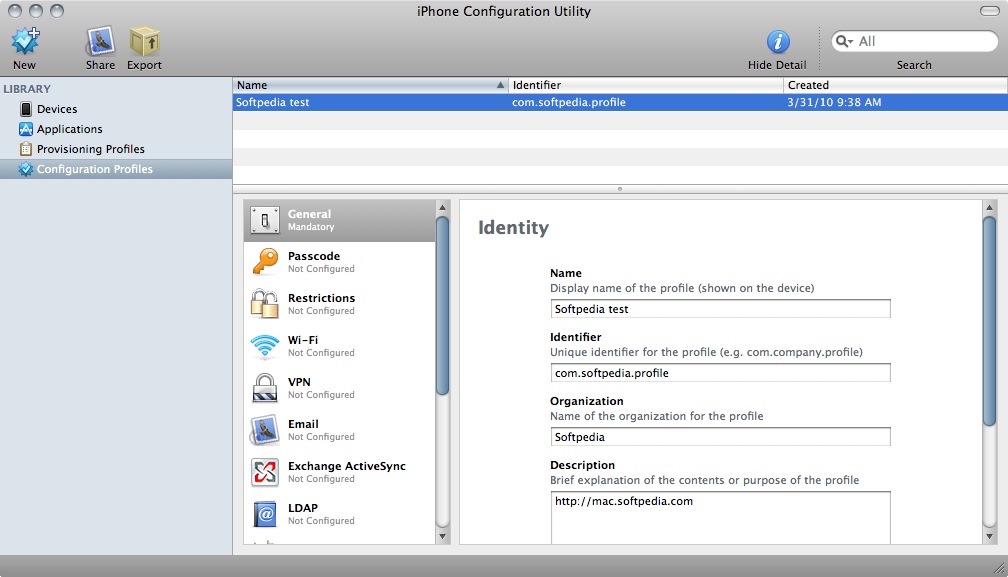Screen dimensions: 1008x577
Task: Sort by the Identifier column header
Action: point(645,85)
